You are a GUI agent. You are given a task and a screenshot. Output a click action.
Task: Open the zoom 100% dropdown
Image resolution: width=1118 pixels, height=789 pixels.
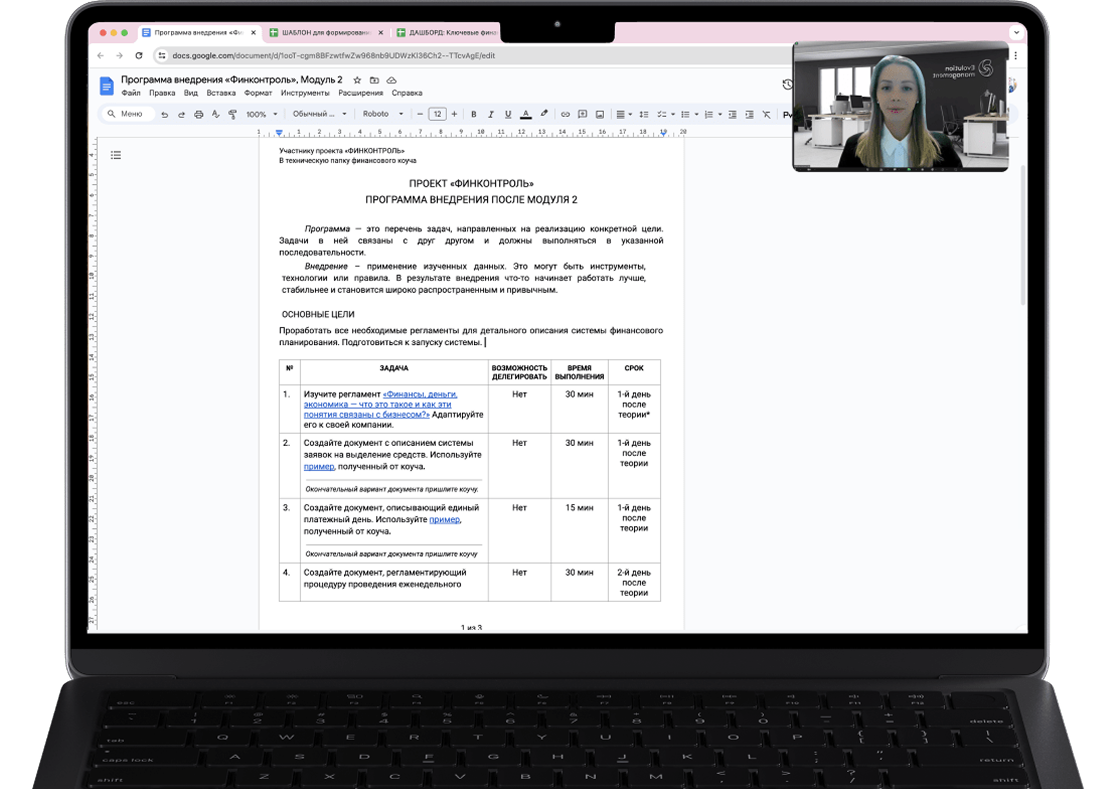pos(262,114)
